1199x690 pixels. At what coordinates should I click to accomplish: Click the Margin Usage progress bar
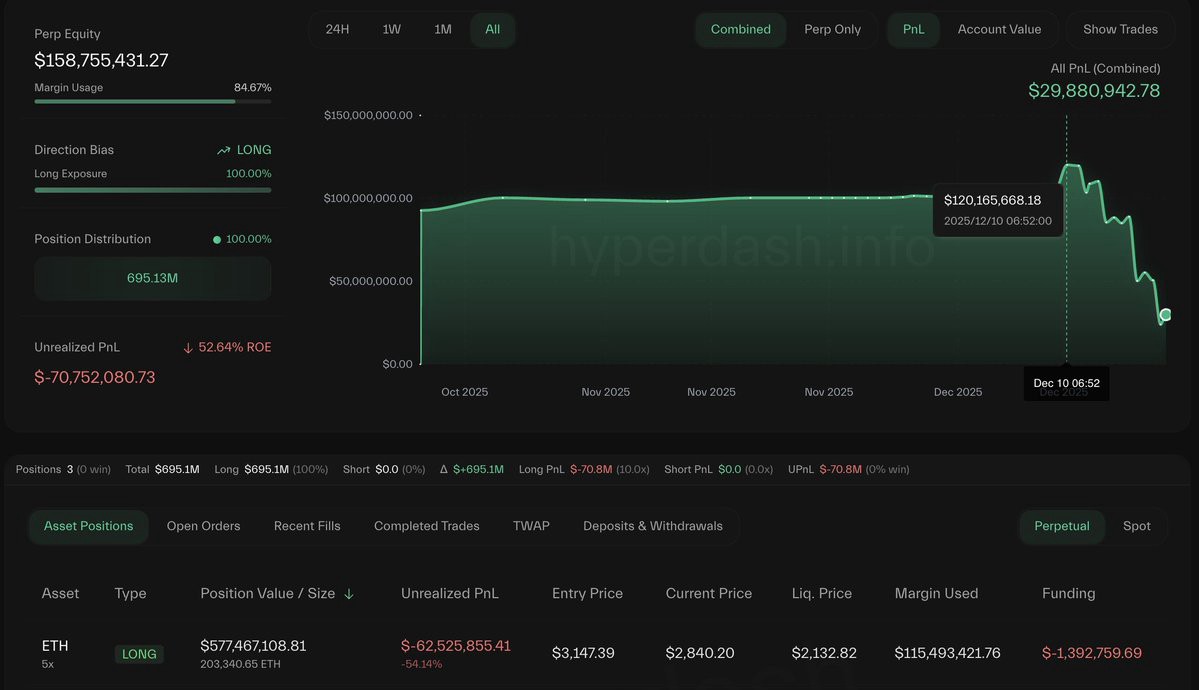(x=153, y=101)
